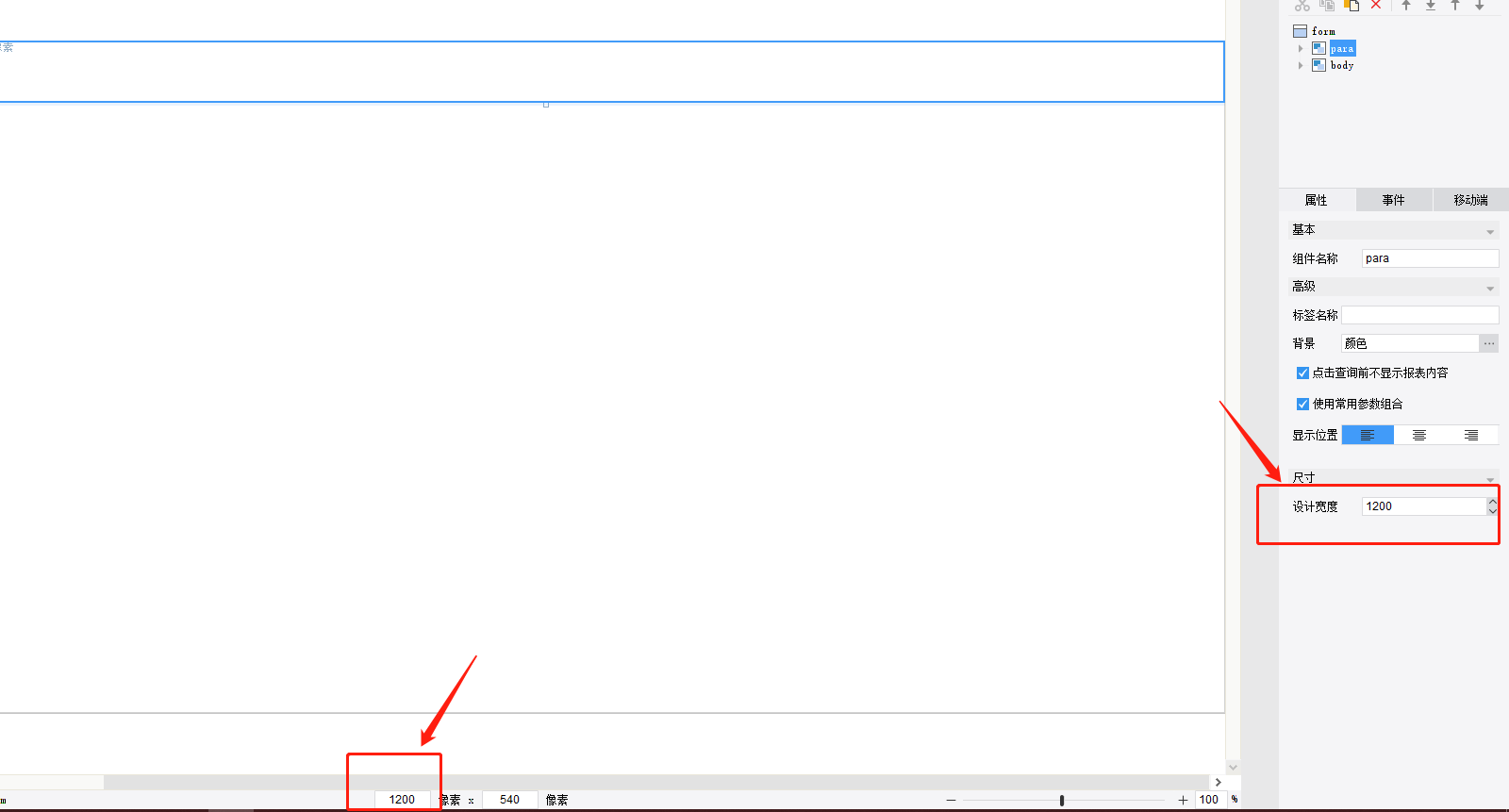This screenshot has width=1509, height=812.
Task: Click the form tree node icon
Action: (x=1300, y=31)
